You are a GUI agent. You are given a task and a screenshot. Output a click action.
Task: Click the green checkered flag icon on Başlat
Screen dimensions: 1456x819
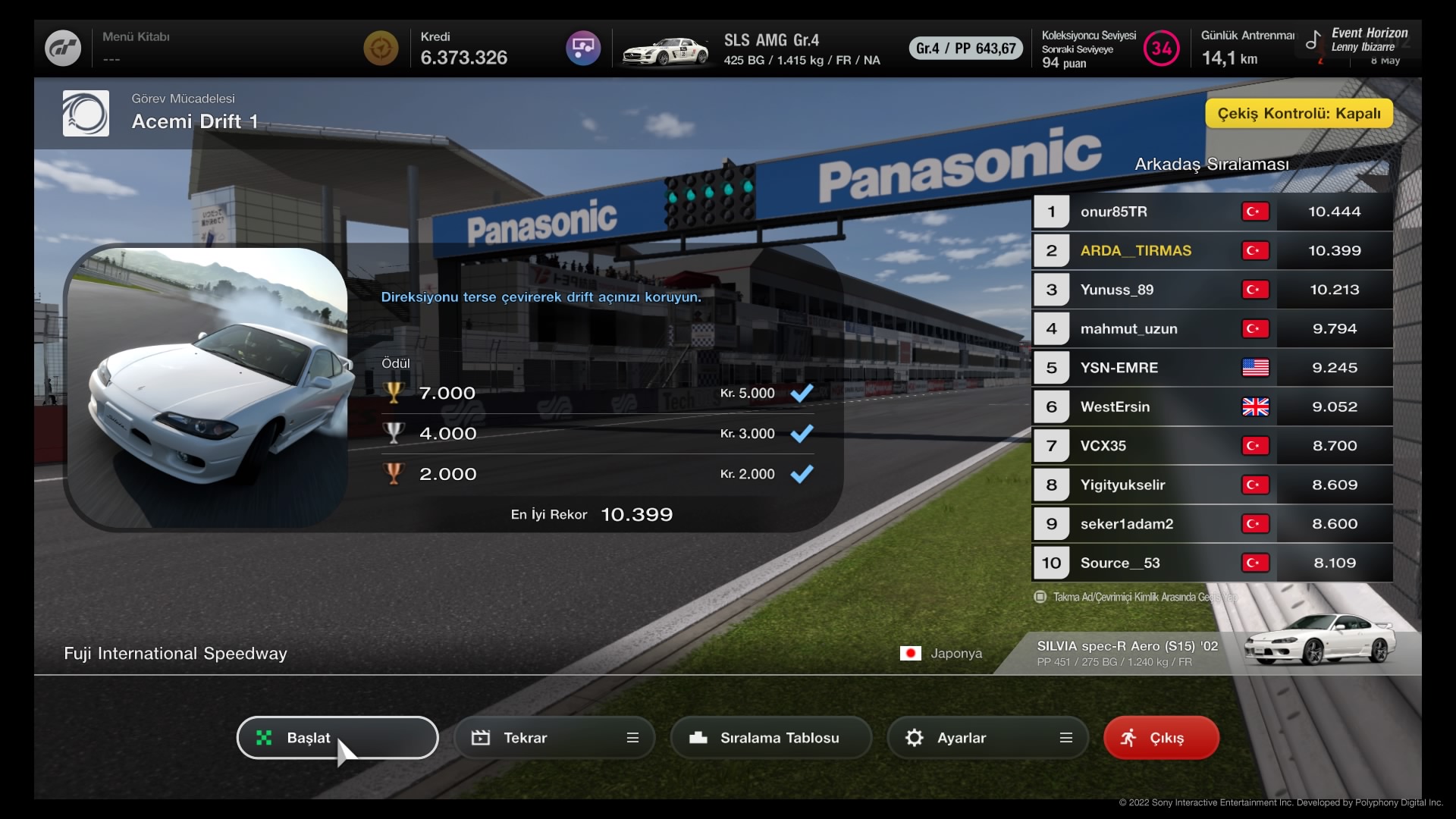[264, 738]
